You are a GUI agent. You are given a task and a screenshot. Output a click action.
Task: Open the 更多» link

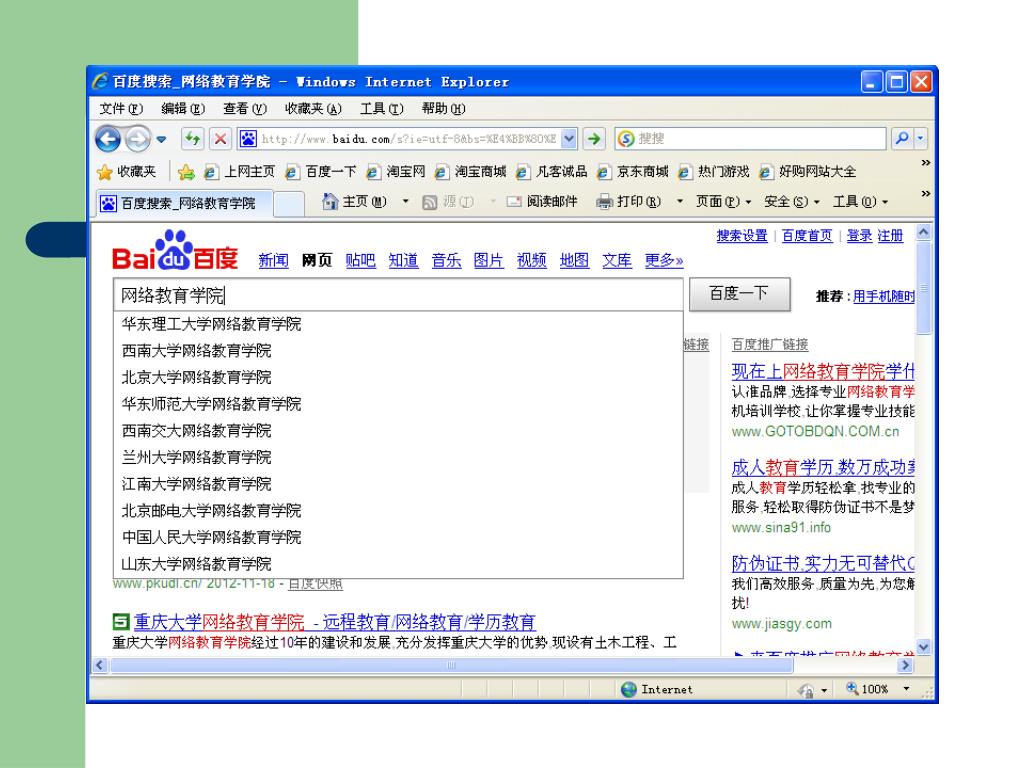point(664,261)
